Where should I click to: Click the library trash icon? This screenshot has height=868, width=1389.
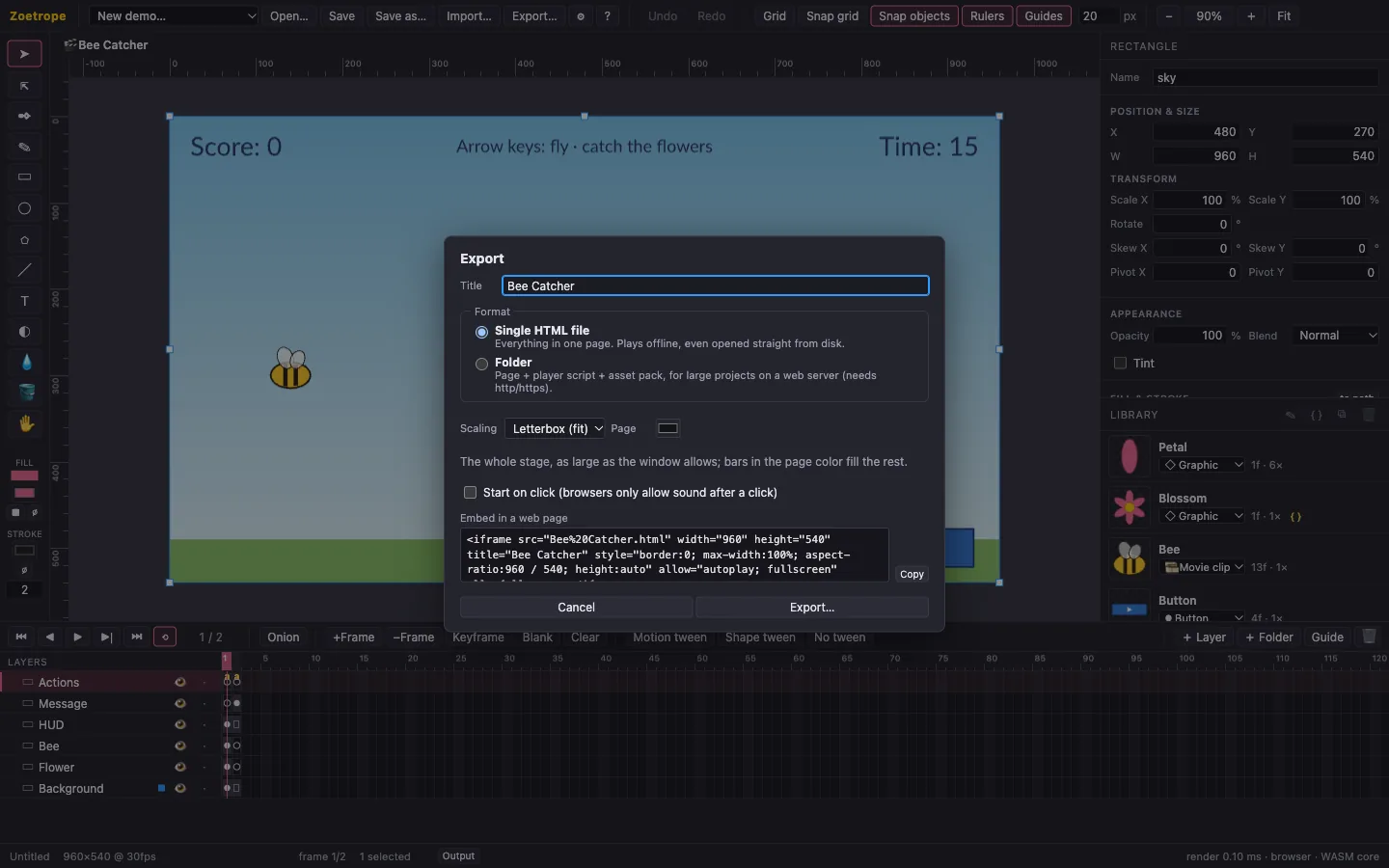(1368, 415)
